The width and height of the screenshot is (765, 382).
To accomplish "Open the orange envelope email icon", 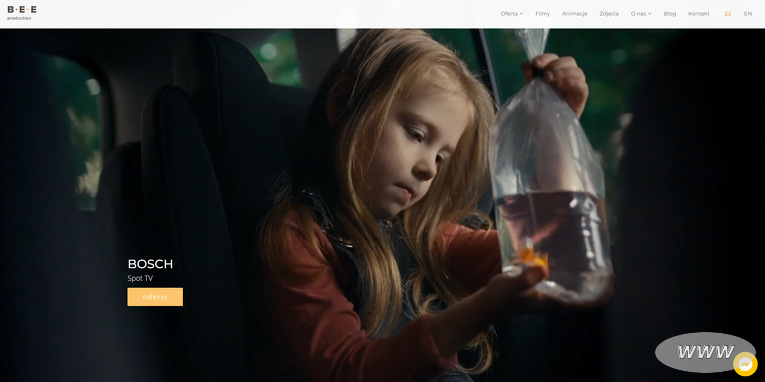I will (727, 14).
